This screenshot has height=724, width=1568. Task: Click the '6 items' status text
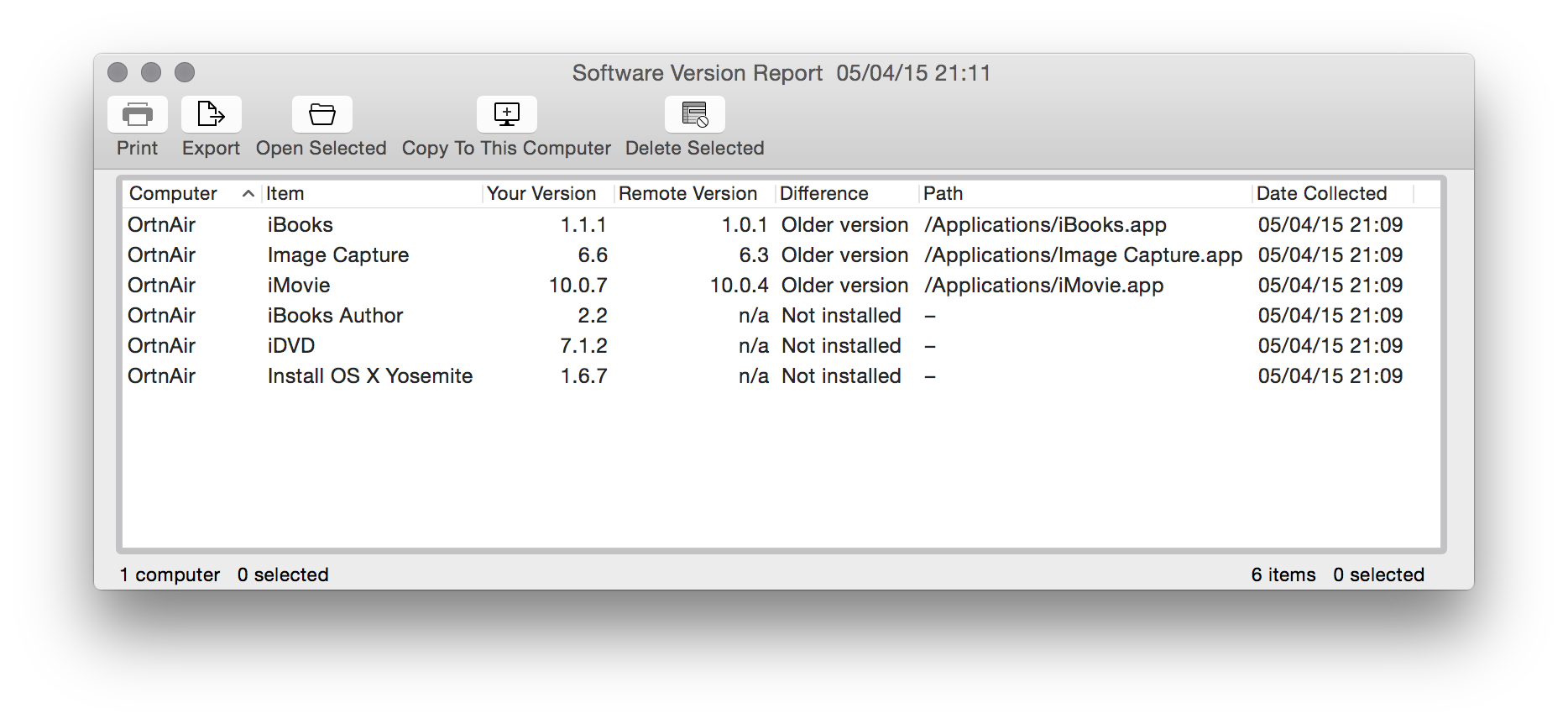point(1283,574)
